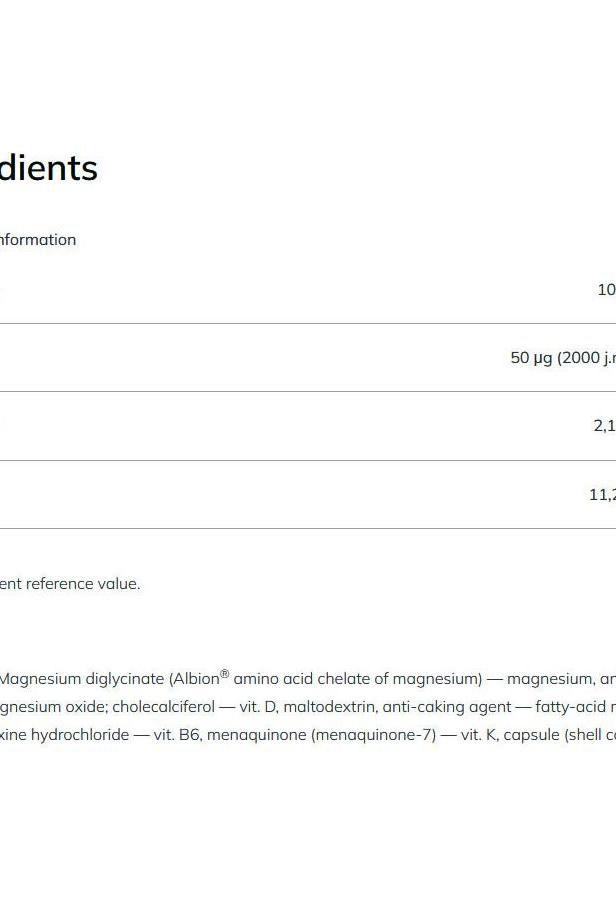Screen dimensions: 616x924
Task: Click the value starting with 10 in first row
Action: (606, 290)
